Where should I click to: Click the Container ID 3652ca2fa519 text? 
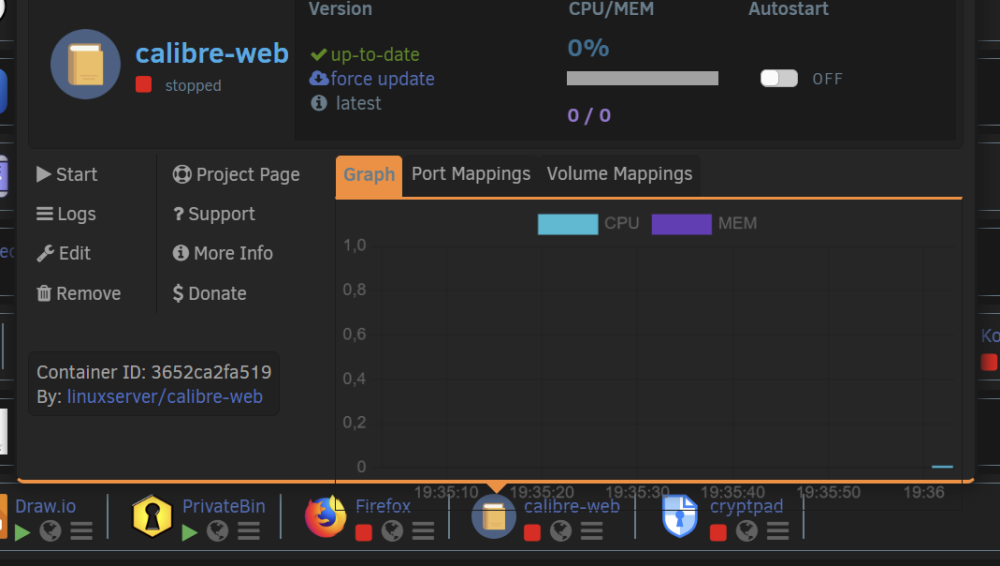pos(154,372)
